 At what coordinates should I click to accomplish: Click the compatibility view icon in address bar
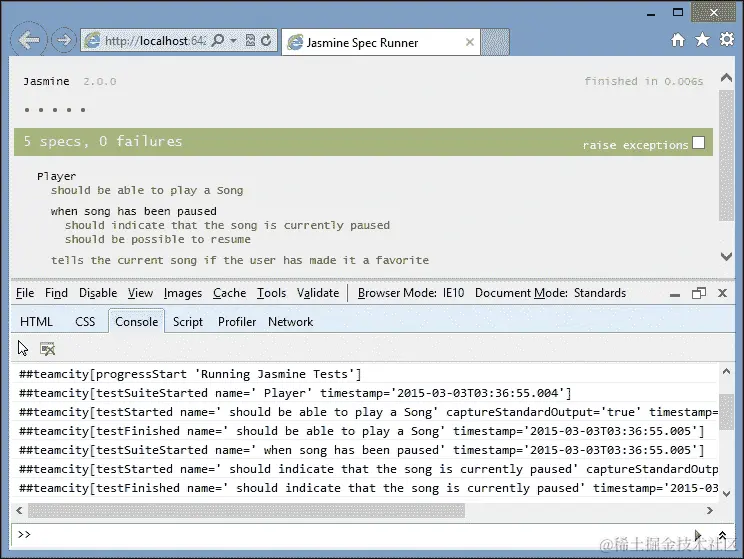point(250,40)
